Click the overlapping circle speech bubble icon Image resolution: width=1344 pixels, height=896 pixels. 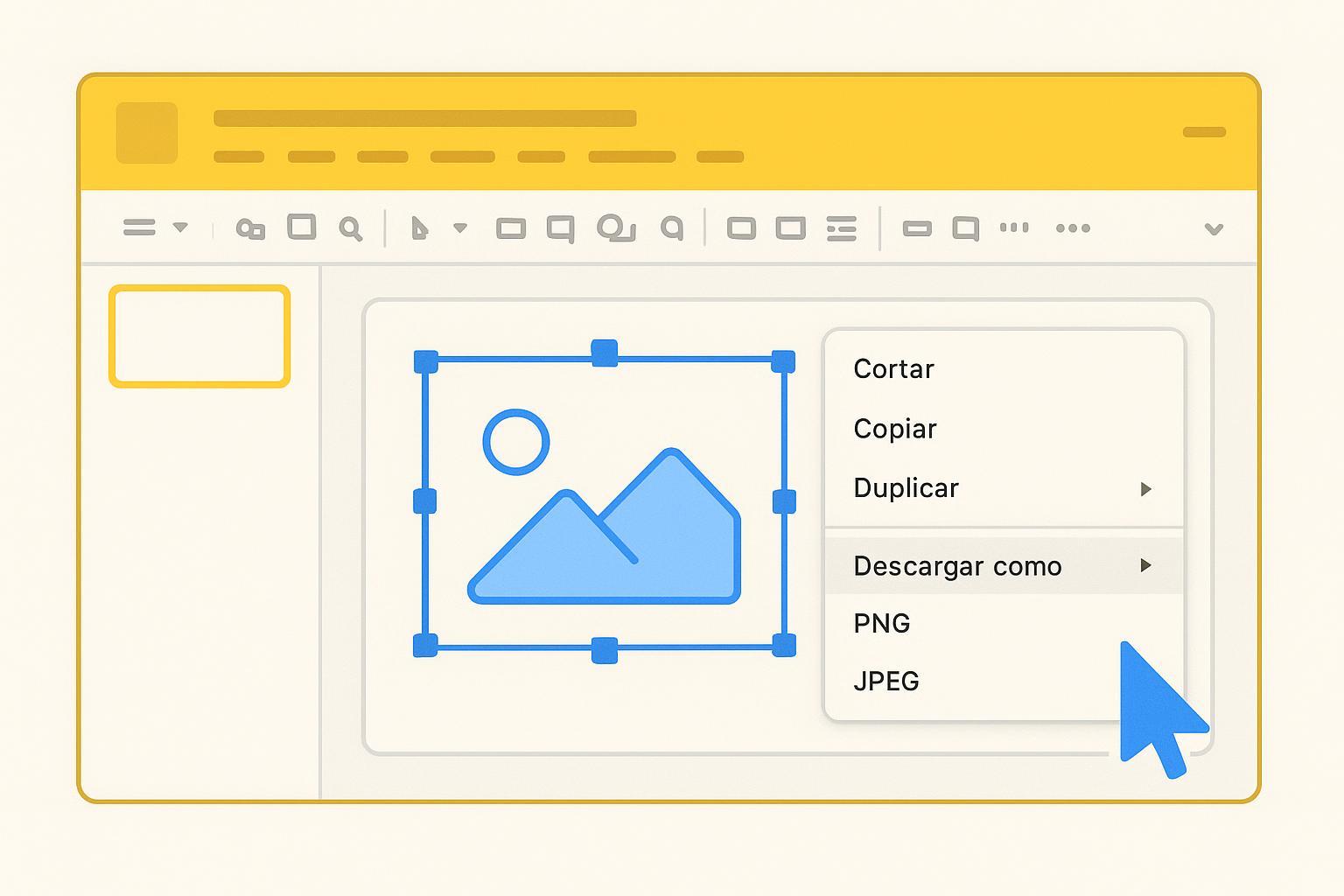pos(616,228)
